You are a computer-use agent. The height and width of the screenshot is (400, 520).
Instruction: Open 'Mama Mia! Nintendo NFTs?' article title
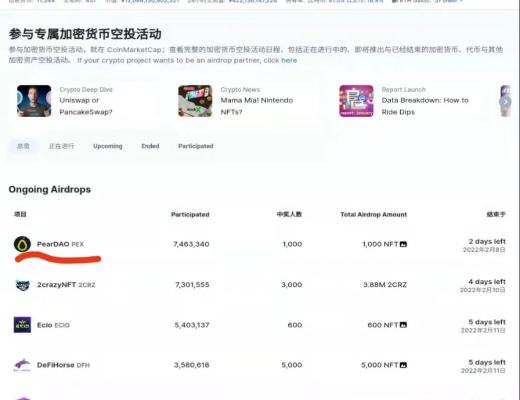(x=257, y=106)
